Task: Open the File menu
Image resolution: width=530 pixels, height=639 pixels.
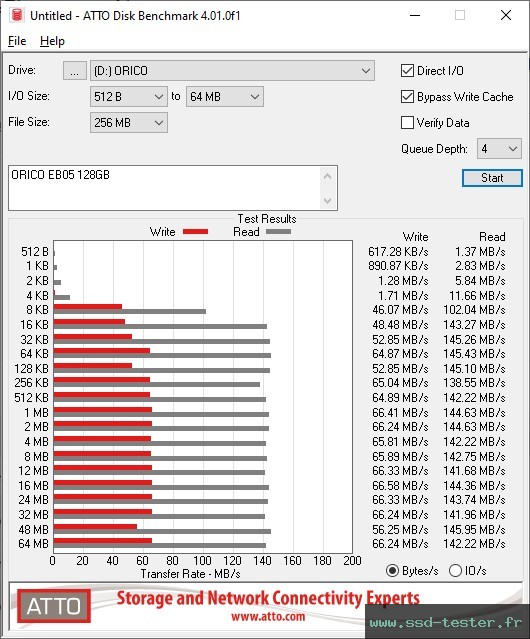Action: [17, 41]
